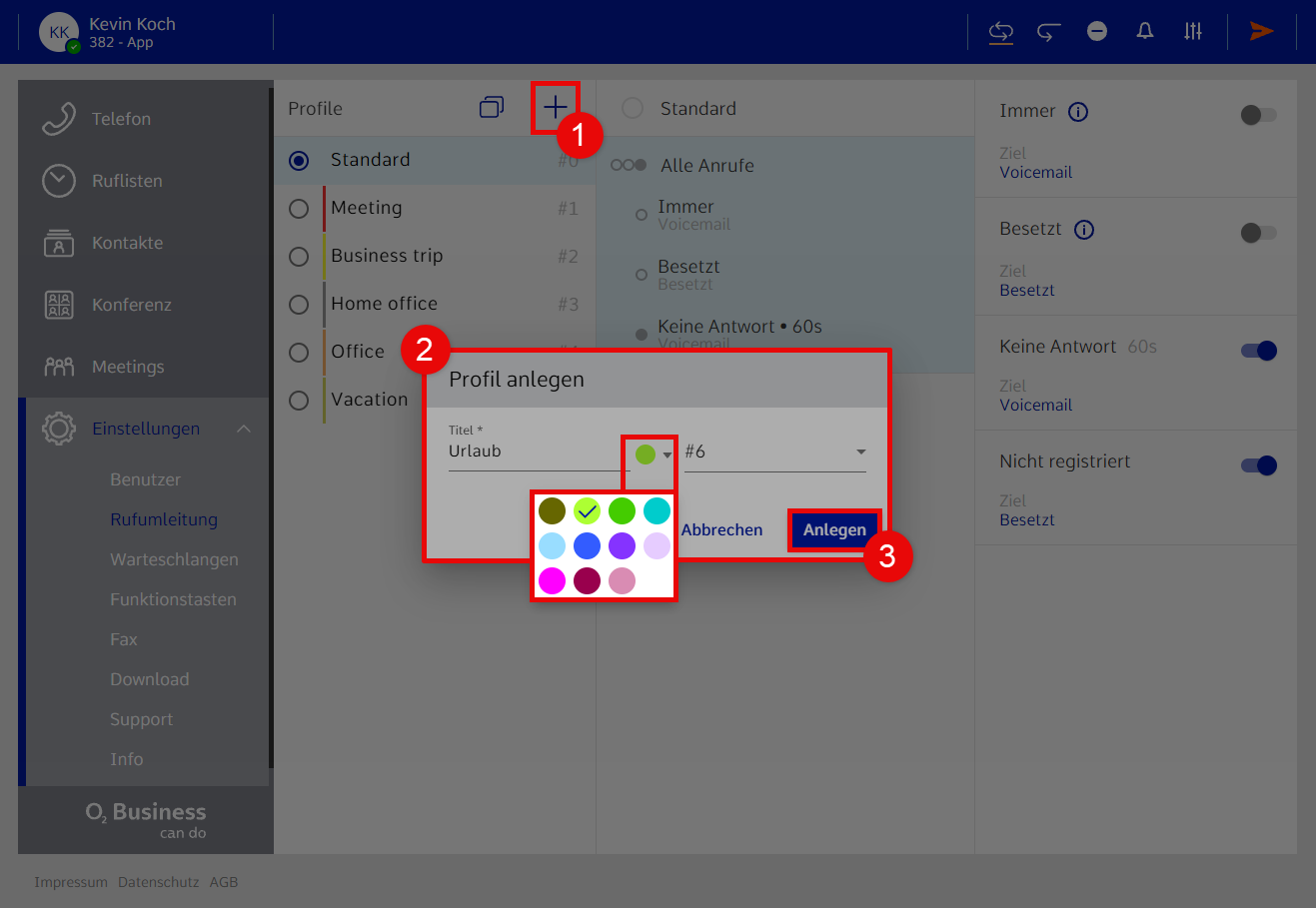Toggle the Immer forwarding switch
1316x908 pixels.
click(1258, 115)
